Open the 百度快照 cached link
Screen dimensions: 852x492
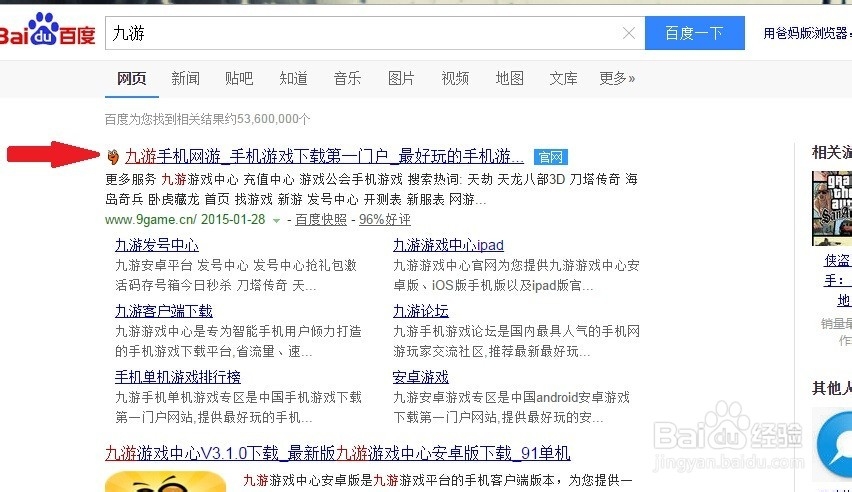coord(321,220)
